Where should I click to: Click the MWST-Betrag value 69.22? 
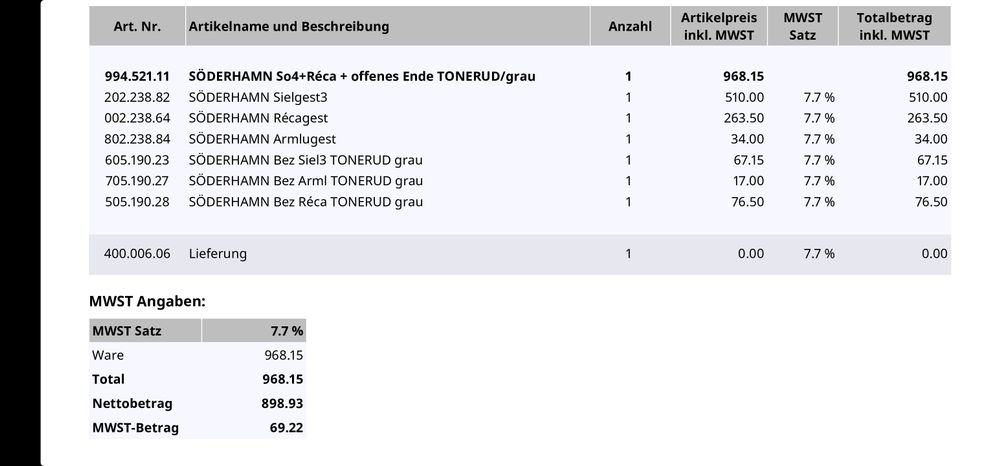tap(286, 428)
